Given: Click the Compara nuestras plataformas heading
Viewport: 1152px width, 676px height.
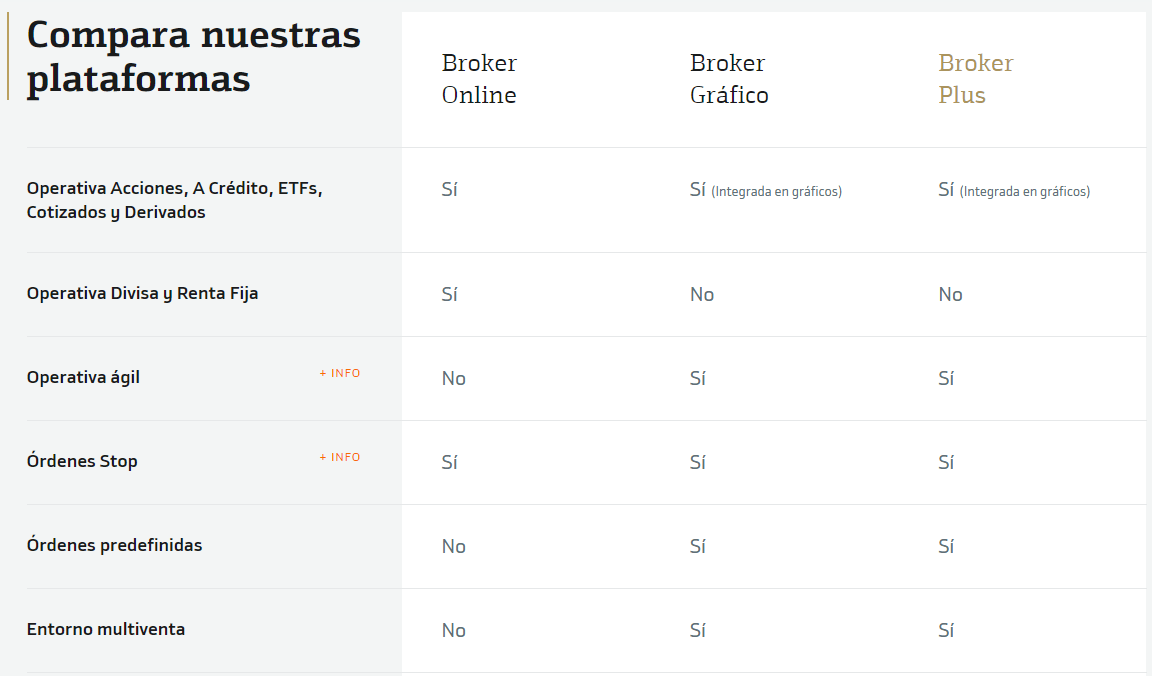Looking at the screenshot, I should click(x=192, y=55).
